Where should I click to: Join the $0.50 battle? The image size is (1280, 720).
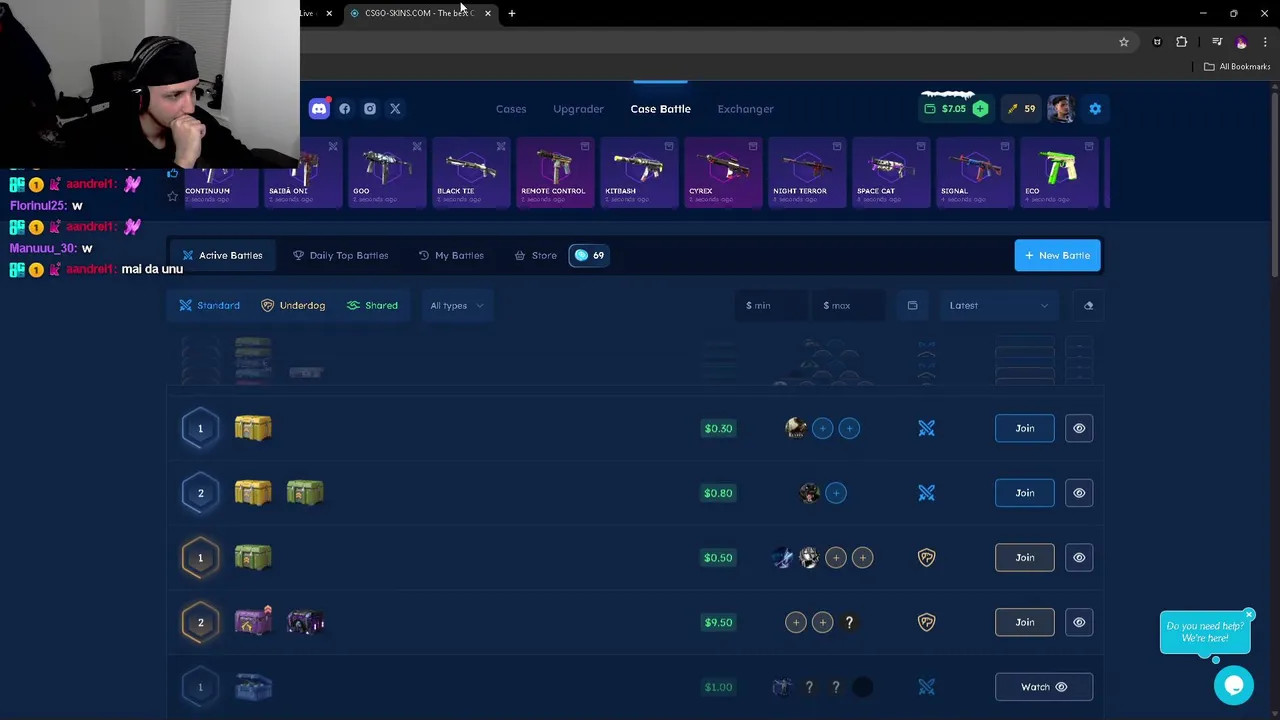[1025, 557]
